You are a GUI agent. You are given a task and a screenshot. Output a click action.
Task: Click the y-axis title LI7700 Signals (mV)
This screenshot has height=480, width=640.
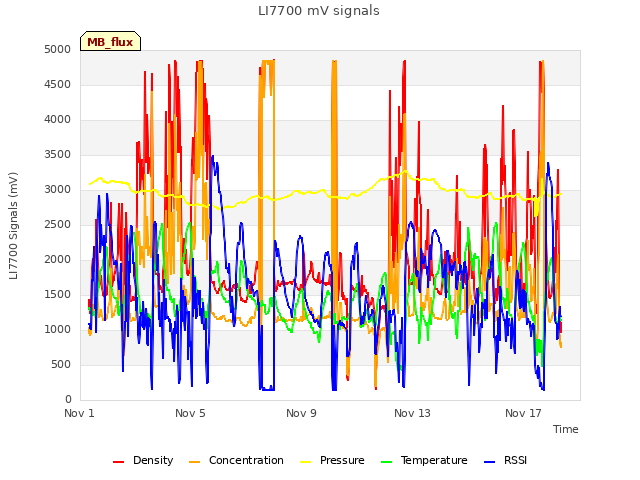point(13,226)
